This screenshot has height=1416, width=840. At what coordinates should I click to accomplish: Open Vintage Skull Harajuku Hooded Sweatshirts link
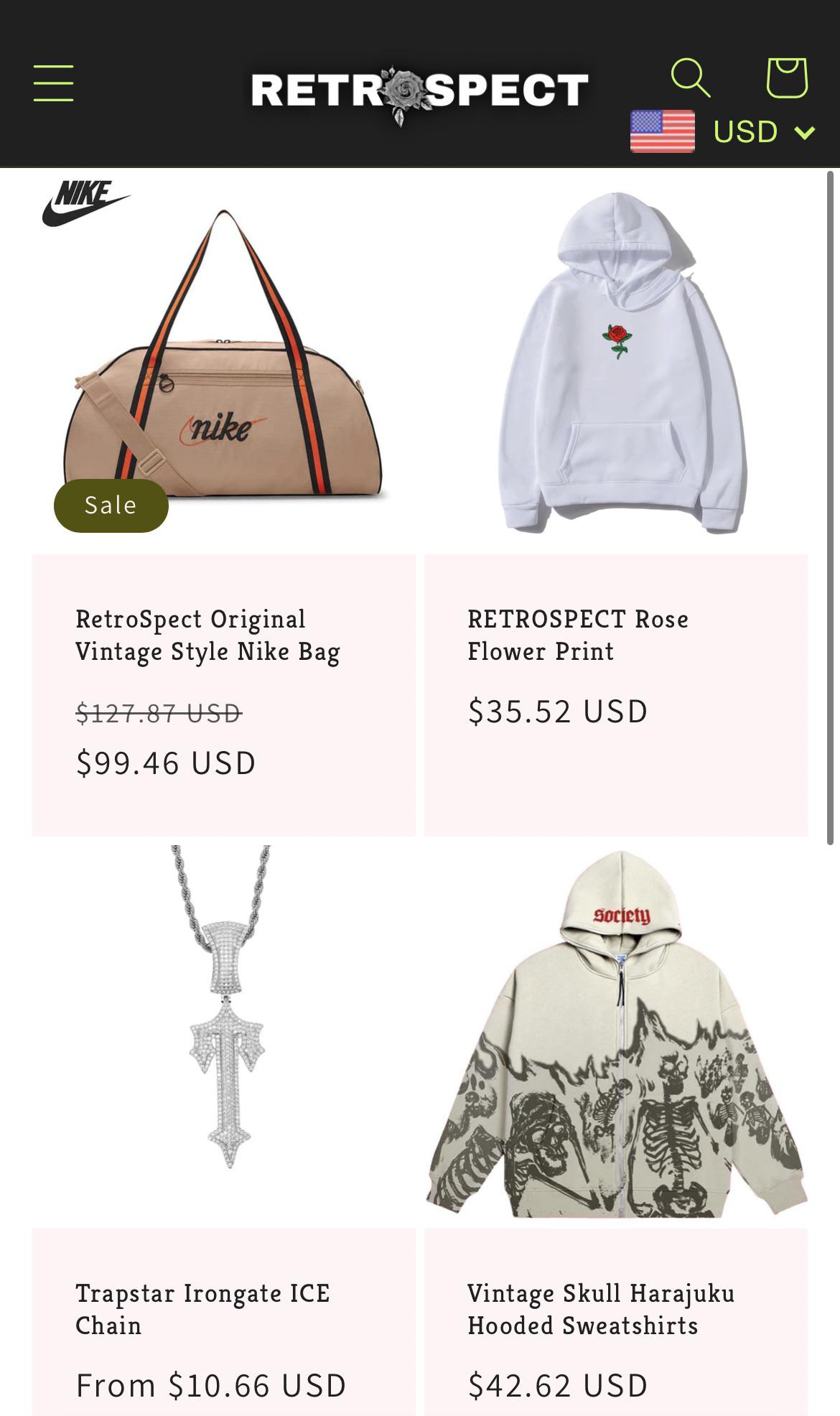coord(601,1309)
